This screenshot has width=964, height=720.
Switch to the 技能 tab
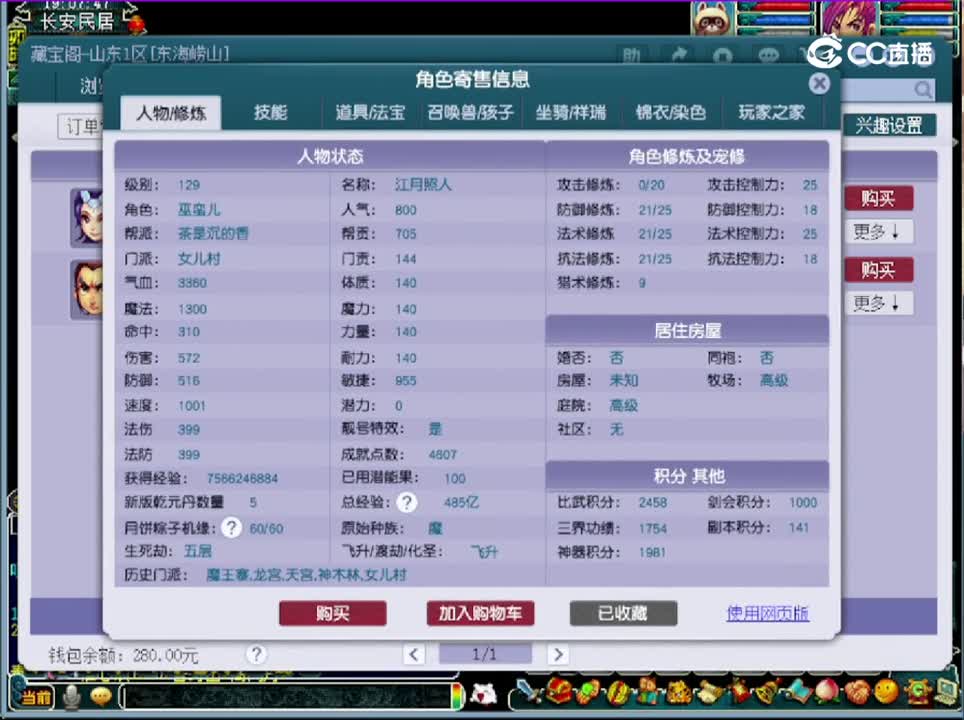(x=269, y=113)
